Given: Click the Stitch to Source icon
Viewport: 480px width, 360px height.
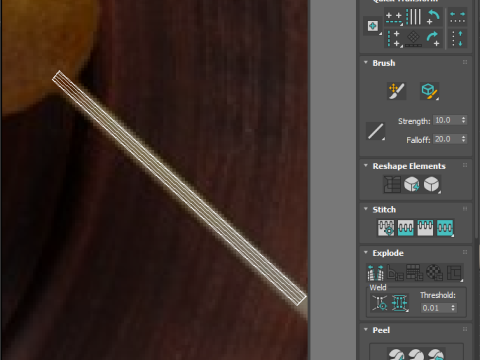Looking at the screenshot, I should pyautogui.click(x=425, y=228).
